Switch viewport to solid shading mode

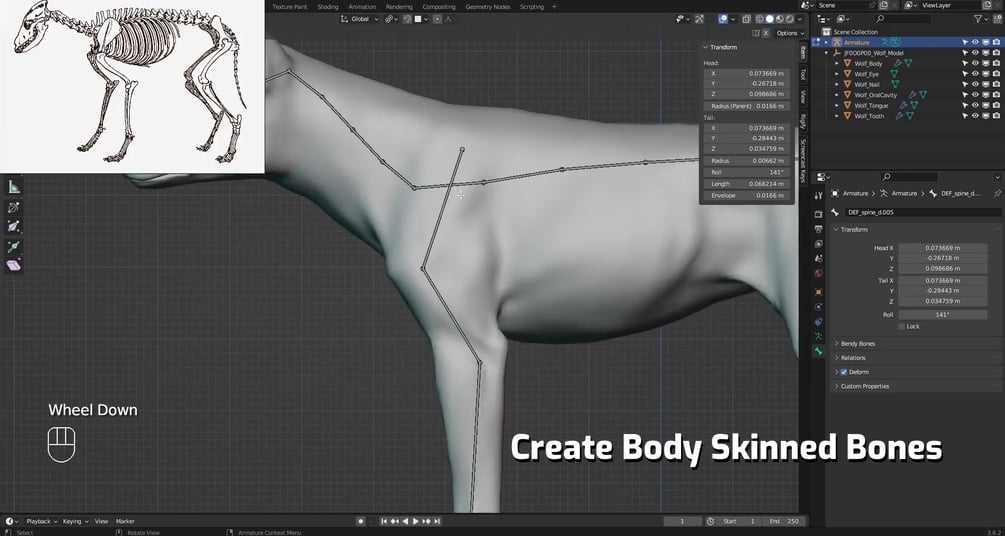(769, 19)
